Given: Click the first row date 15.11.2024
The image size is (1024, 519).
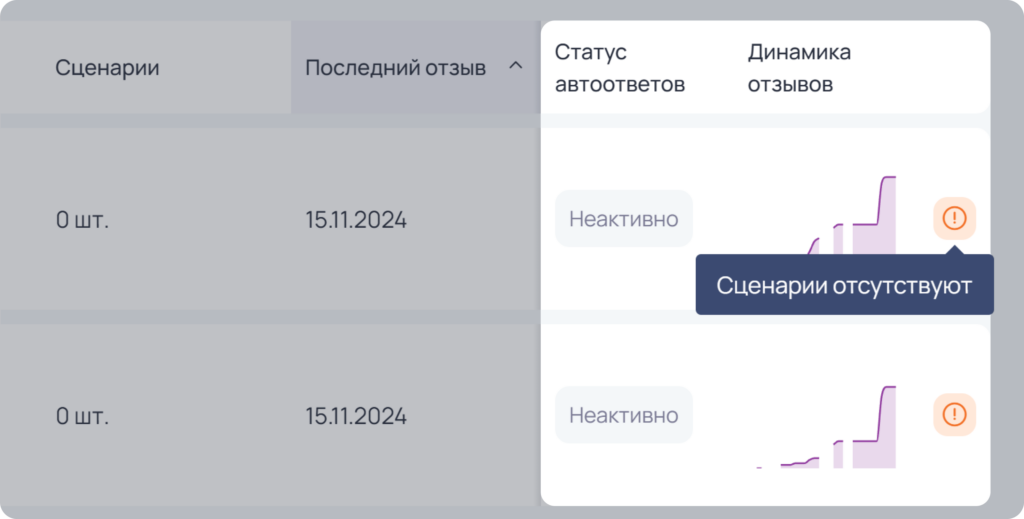Looking at the screenshot, I should (x=356, y=220).
